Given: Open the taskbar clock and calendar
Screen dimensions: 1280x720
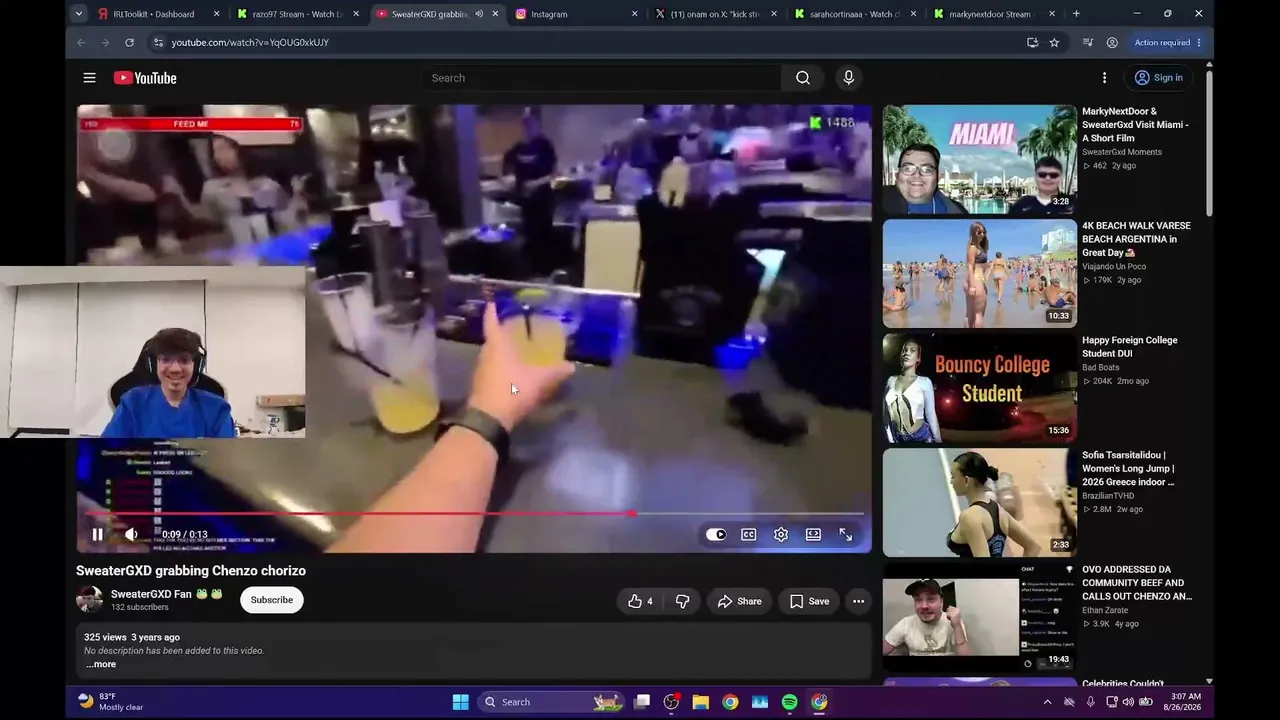Looking at the screenshot, I should pos(1186,702).
